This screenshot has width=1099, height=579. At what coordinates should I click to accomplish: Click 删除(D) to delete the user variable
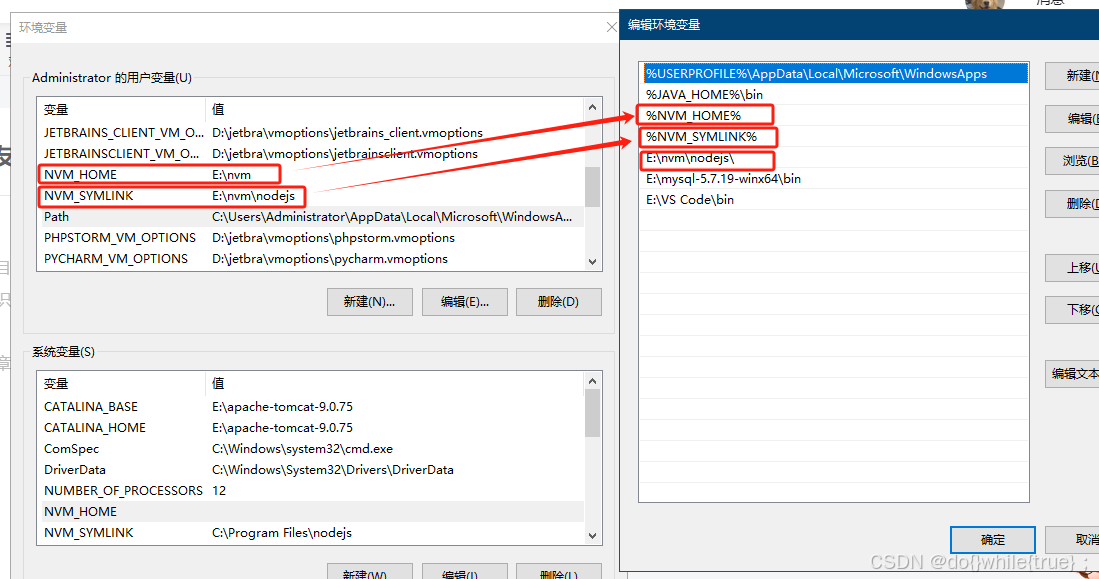coord(558,302)
